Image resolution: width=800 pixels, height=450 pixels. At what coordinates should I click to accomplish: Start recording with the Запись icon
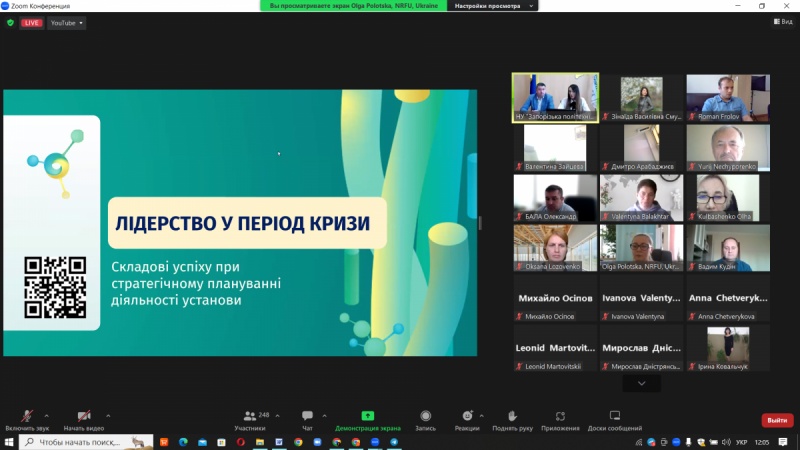tap(425, 416)
